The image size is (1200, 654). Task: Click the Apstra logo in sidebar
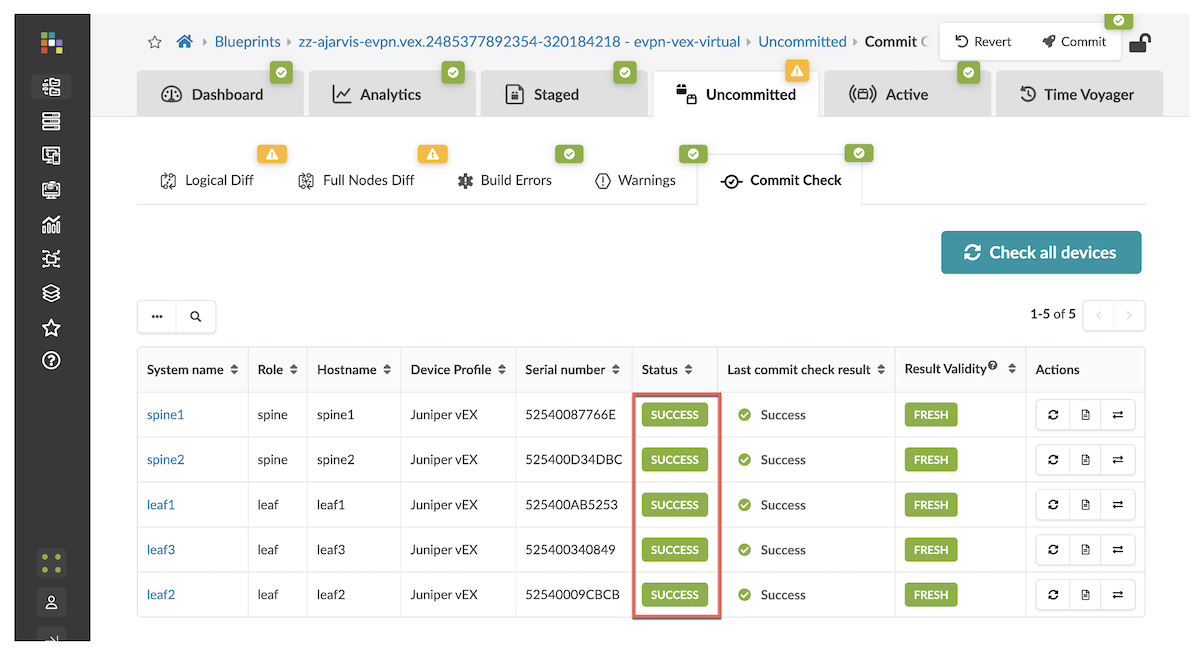tap(51, 43)
